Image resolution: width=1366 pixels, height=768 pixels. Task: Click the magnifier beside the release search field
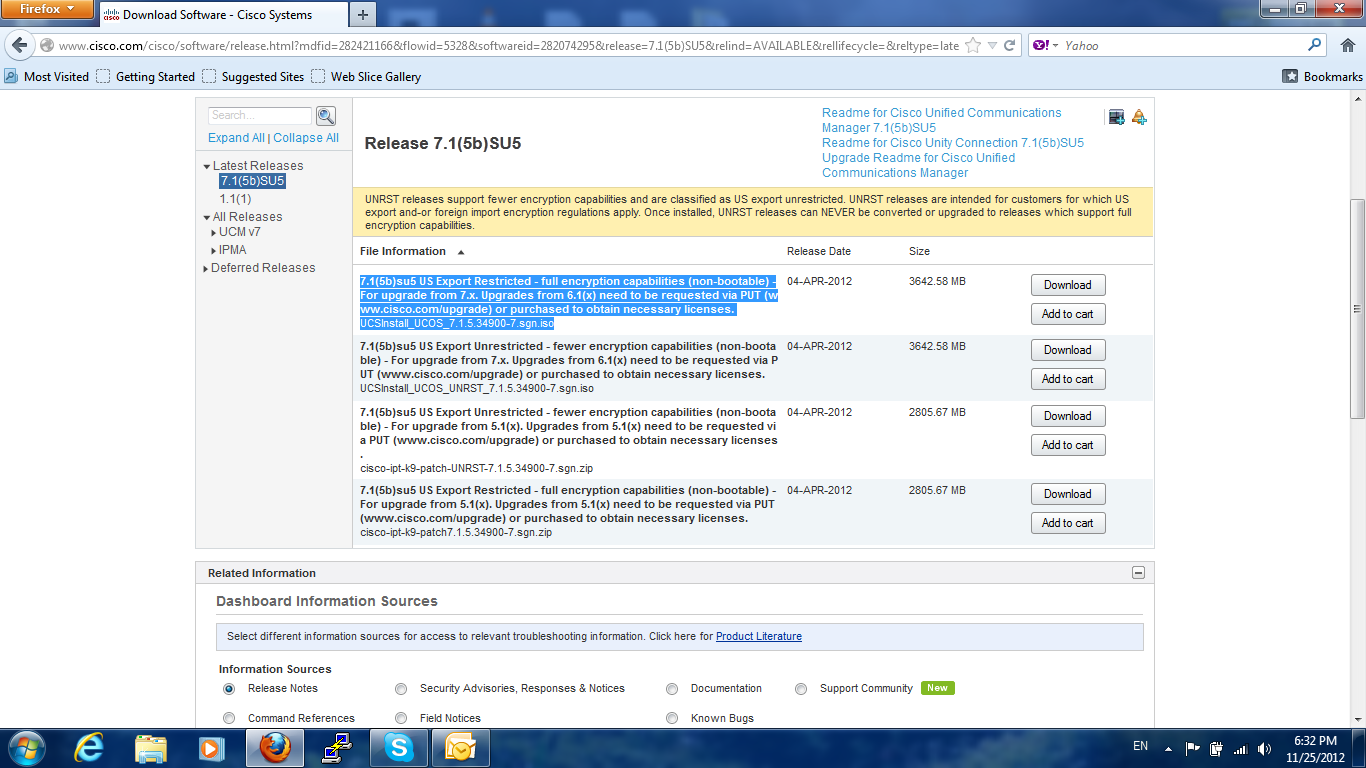[x=326, y=116]
